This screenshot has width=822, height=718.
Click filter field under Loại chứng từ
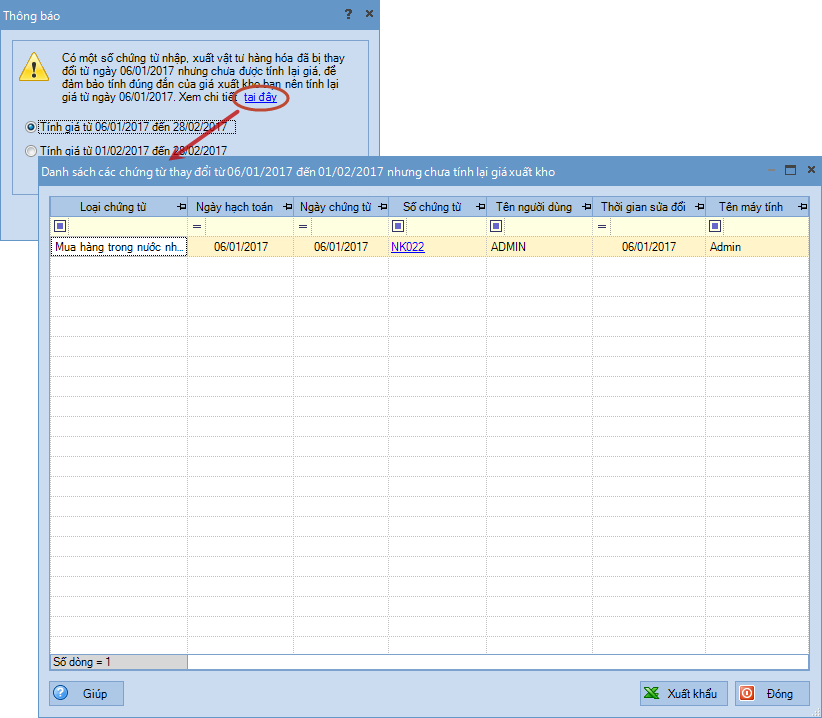[127, 226]
